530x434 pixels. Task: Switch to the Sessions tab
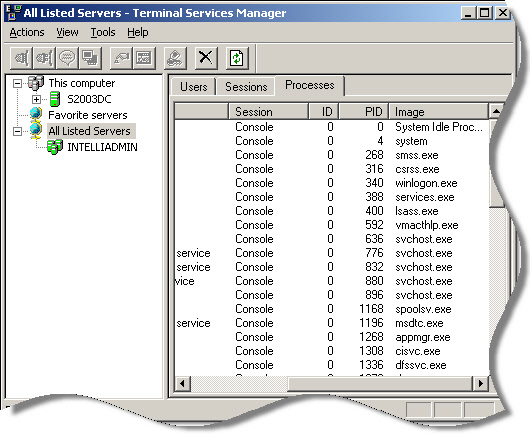pos(246,87)
